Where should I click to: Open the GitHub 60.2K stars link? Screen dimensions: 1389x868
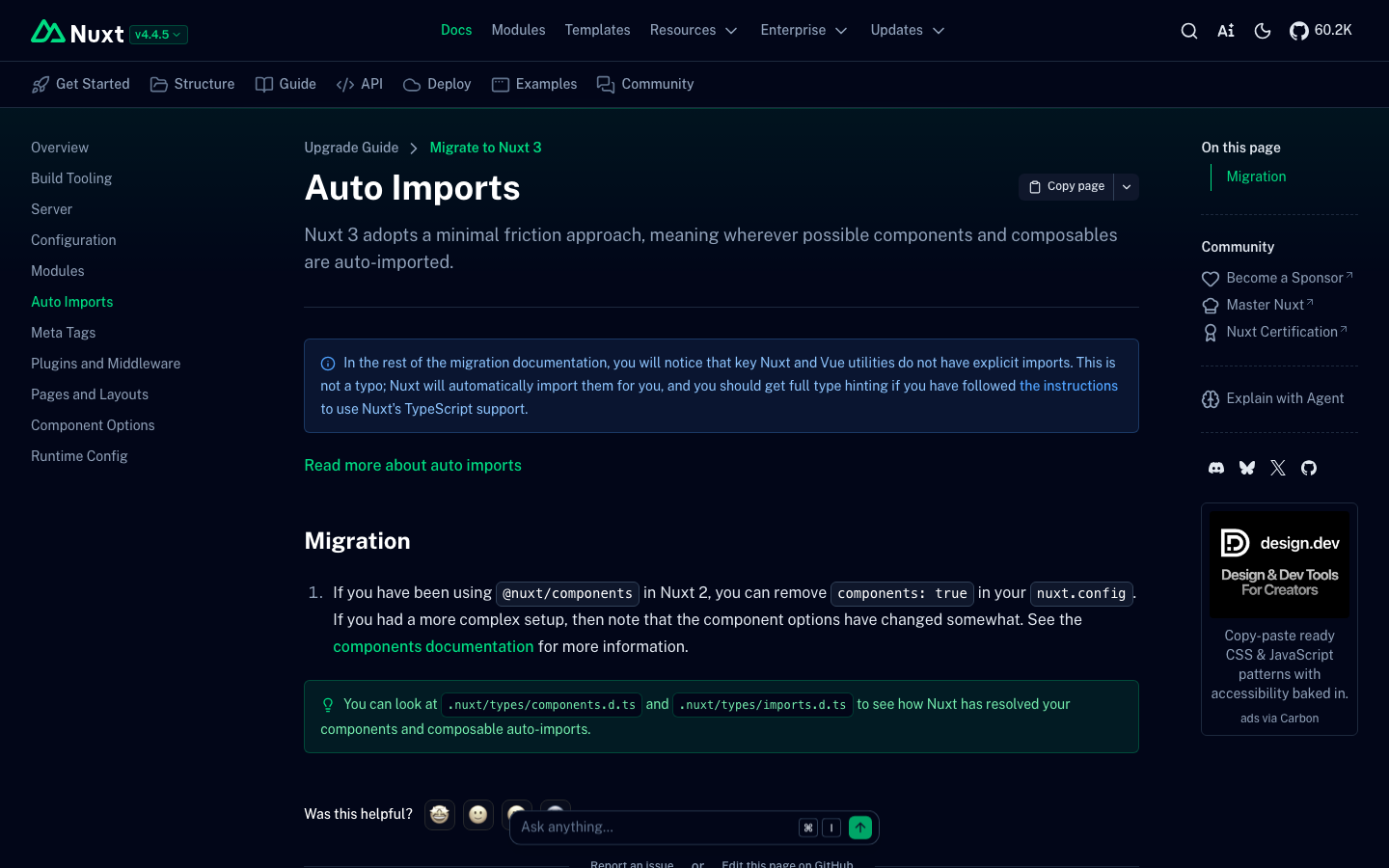coord(1321,31)
